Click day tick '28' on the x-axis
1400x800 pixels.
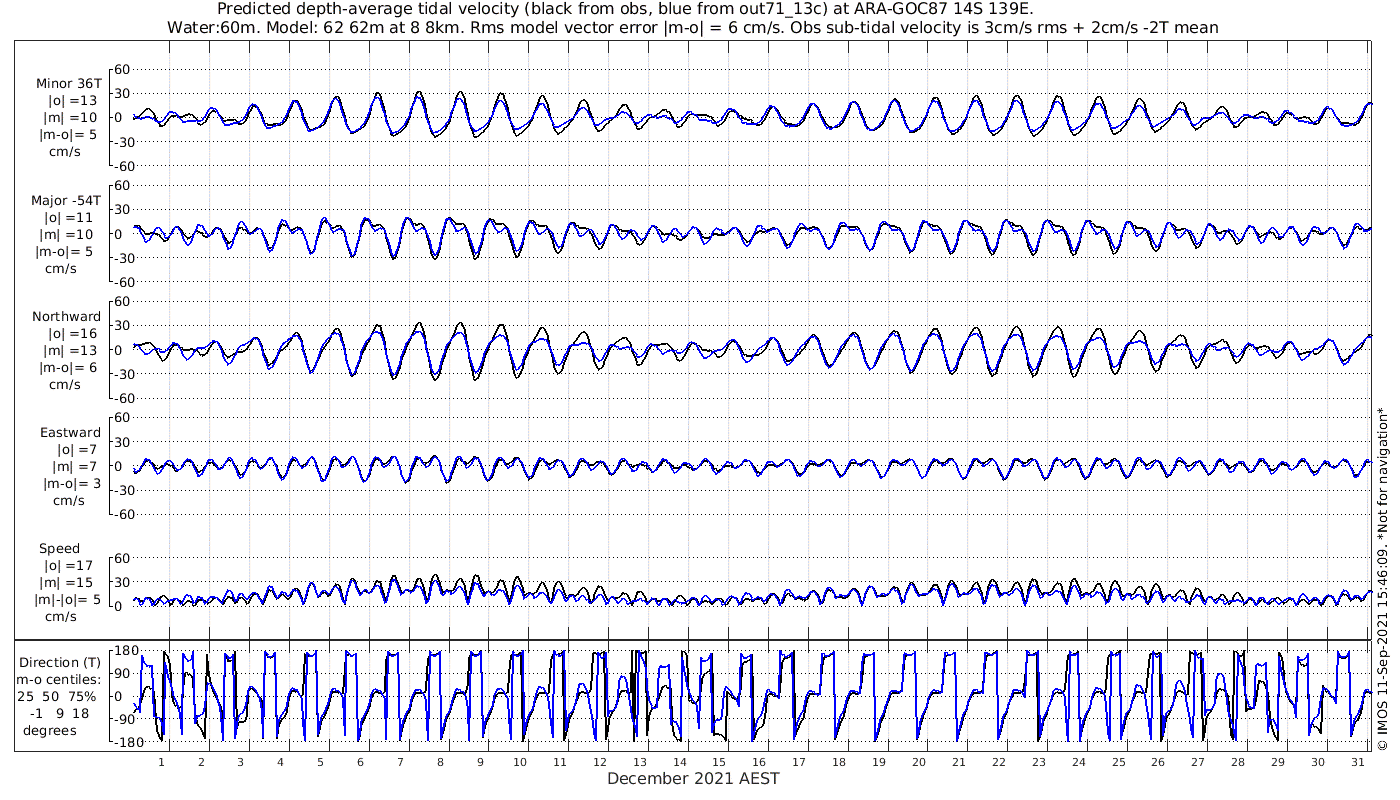(1238, 761)
